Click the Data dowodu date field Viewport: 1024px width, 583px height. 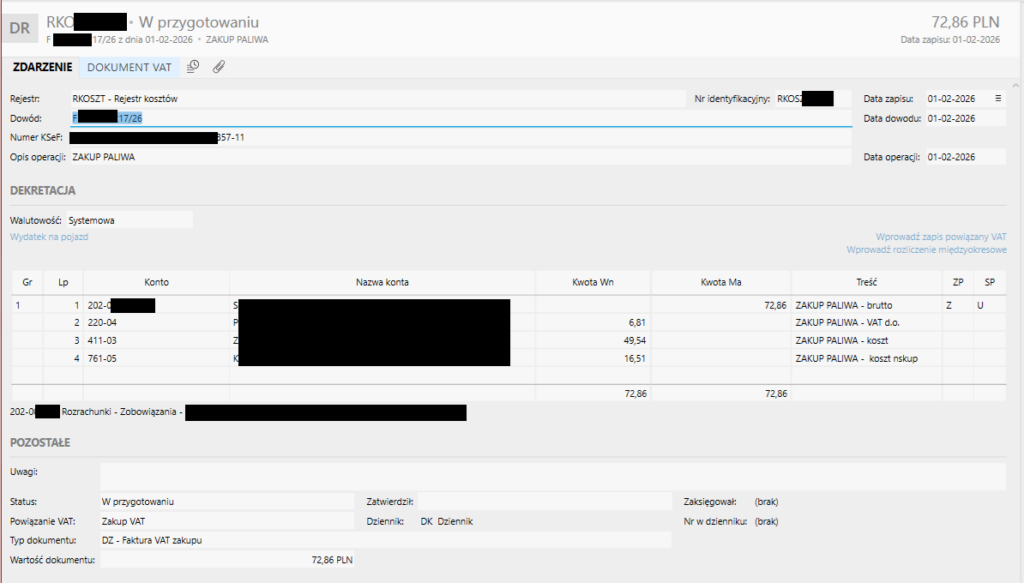tap(964, 118)
